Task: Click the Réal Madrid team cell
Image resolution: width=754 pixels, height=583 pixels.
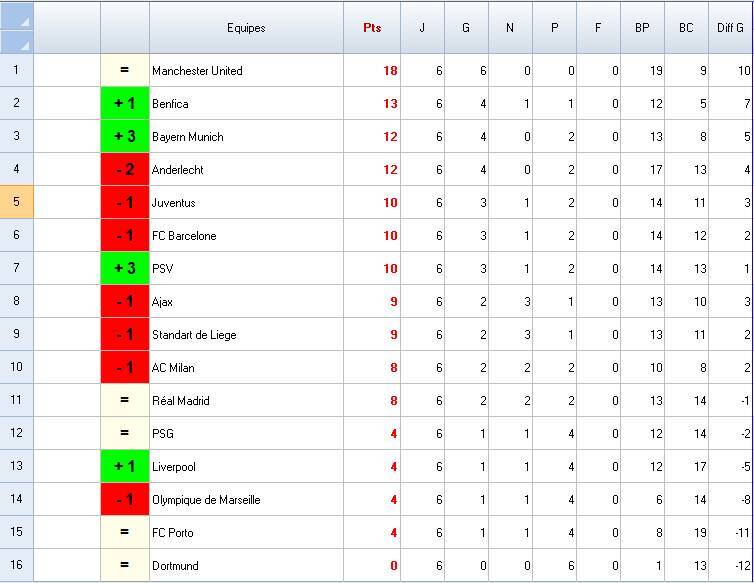Action: click(246, 401)
